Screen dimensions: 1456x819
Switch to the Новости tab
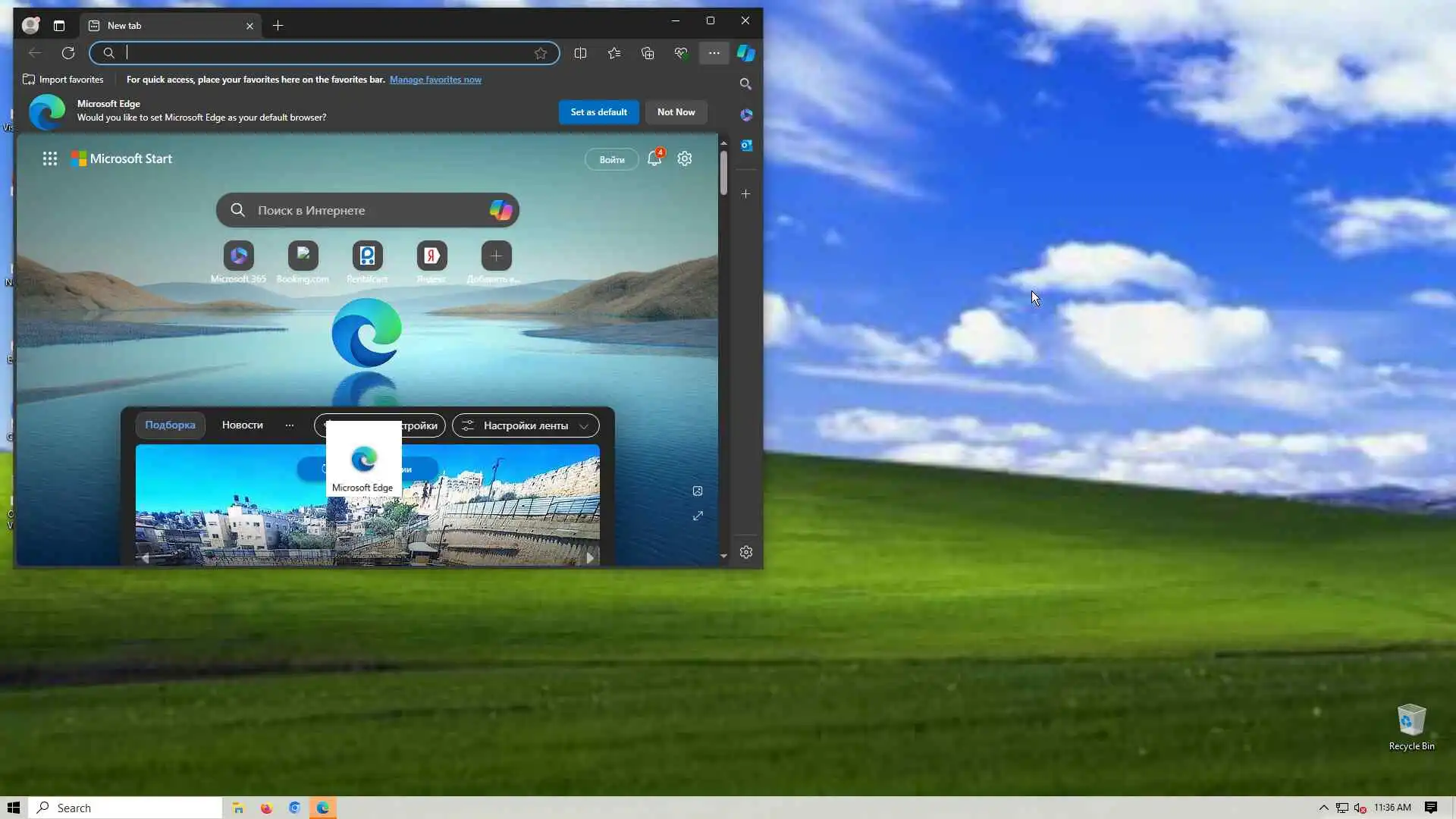coord(242,425)
